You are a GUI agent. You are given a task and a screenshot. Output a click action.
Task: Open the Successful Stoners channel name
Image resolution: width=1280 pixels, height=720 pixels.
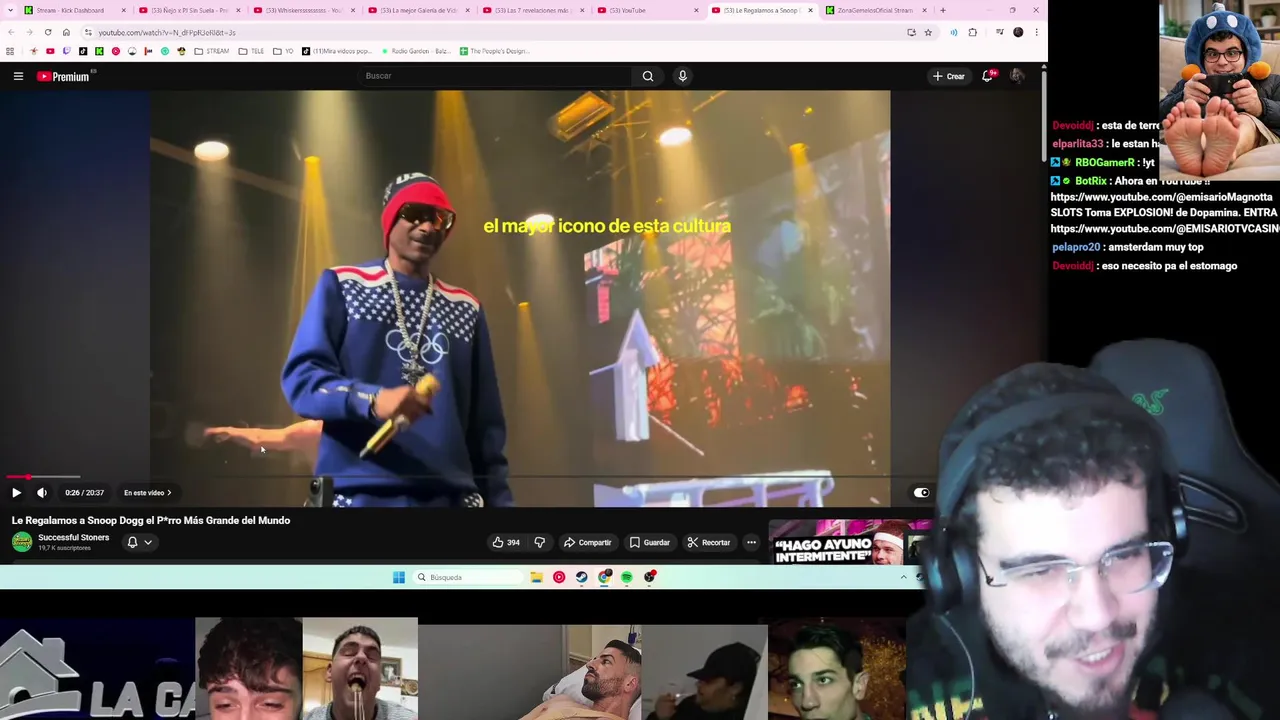pos(73,537)
